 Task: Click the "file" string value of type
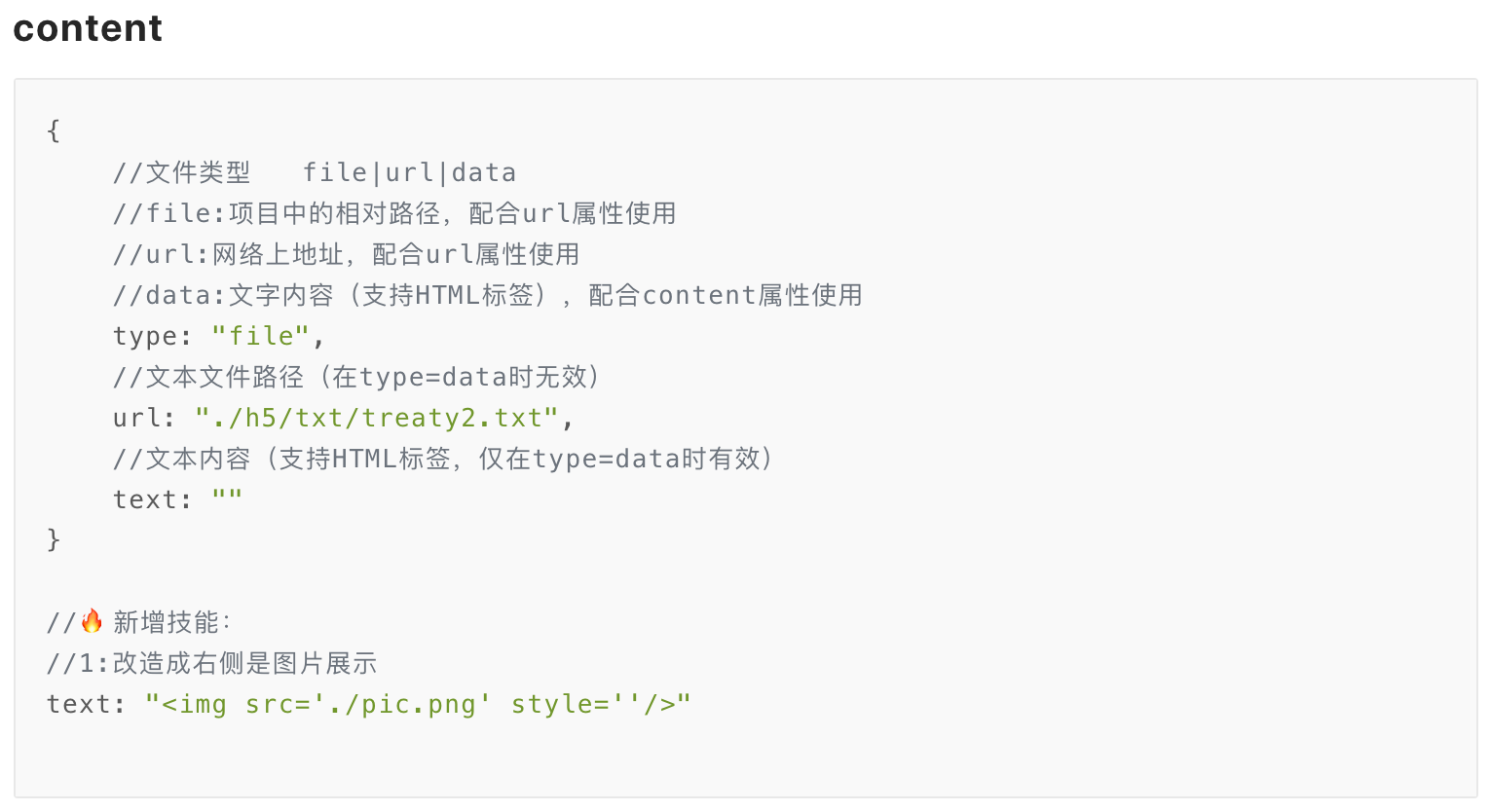(261, 336)
